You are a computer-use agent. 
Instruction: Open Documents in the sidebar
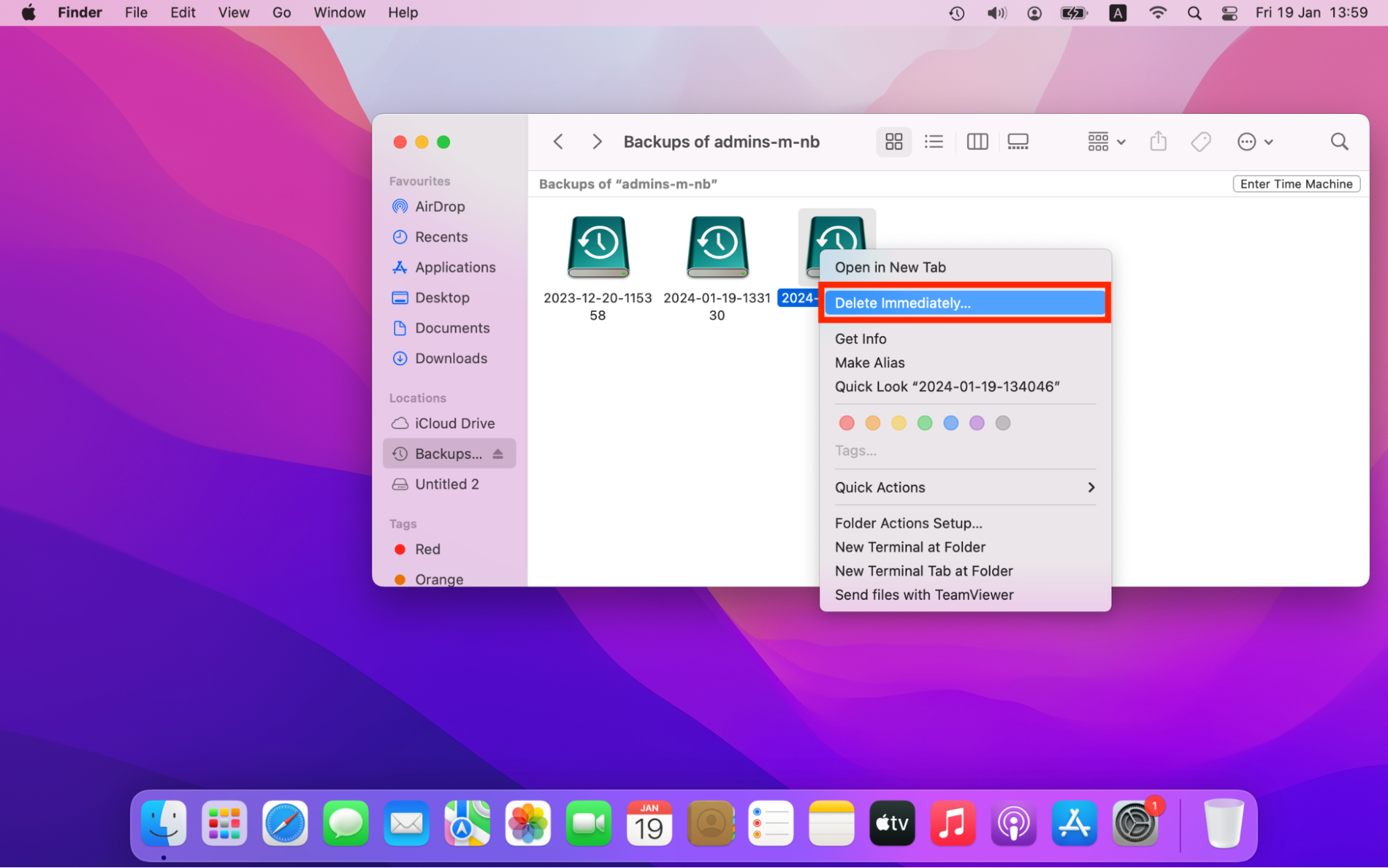pyautogui.click(x=449, y=328)
